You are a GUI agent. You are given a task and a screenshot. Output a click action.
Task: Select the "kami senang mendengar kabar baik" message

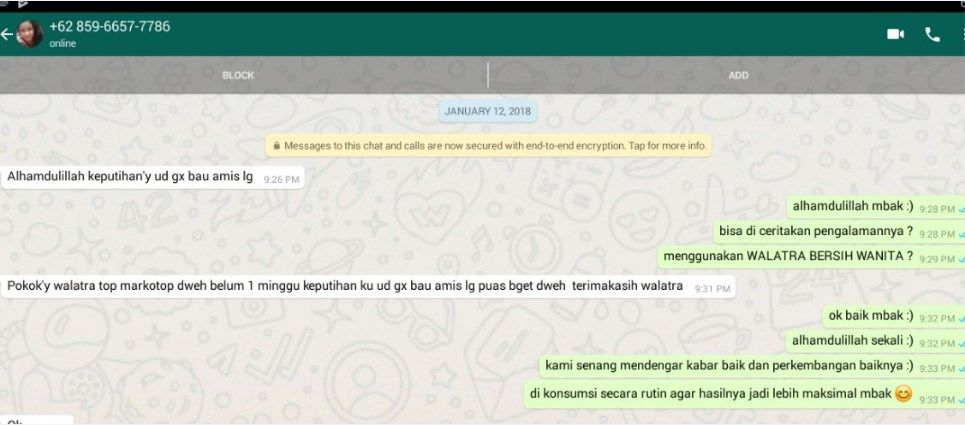752,366
